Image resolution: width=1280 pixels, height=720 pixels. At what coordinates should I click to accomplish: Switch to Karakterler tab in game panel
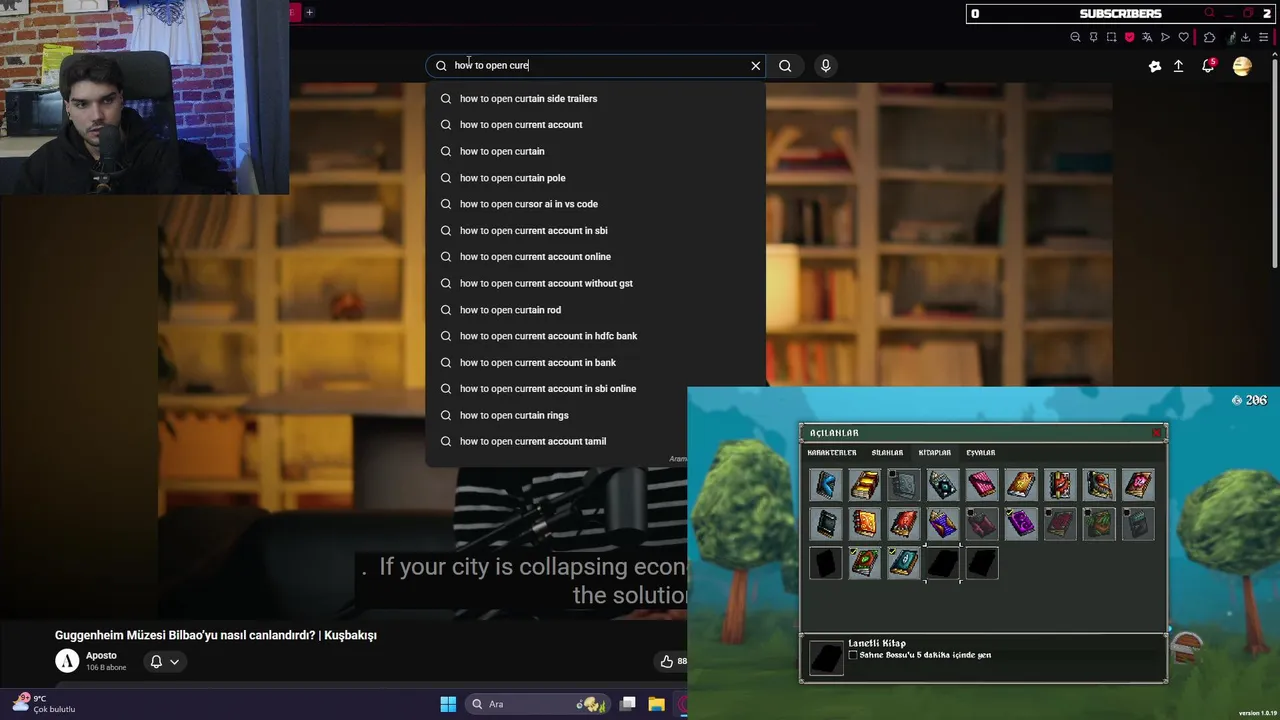(832, 453)
